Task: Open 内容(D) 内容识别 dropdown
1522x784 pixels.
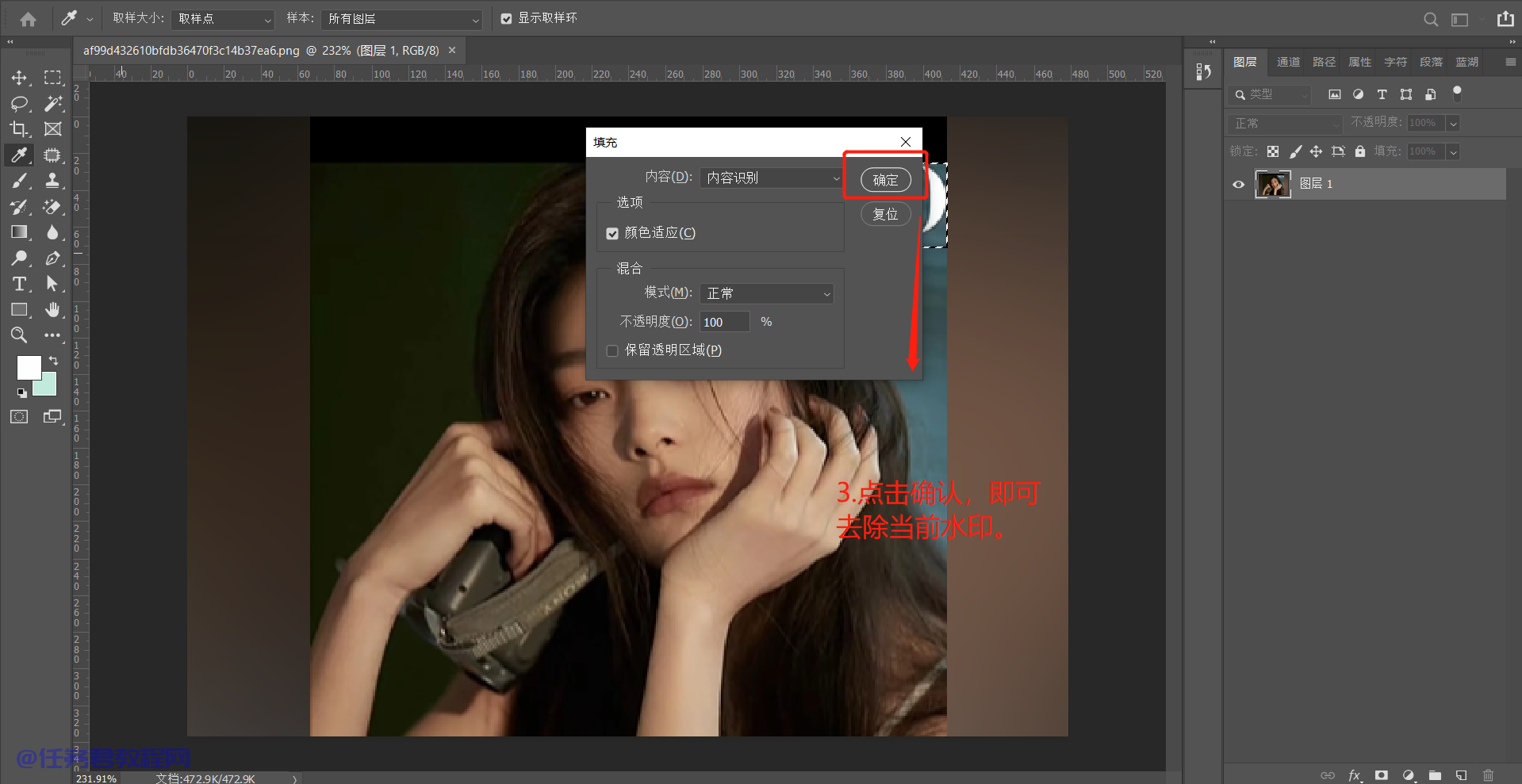Action: point(772,178)
